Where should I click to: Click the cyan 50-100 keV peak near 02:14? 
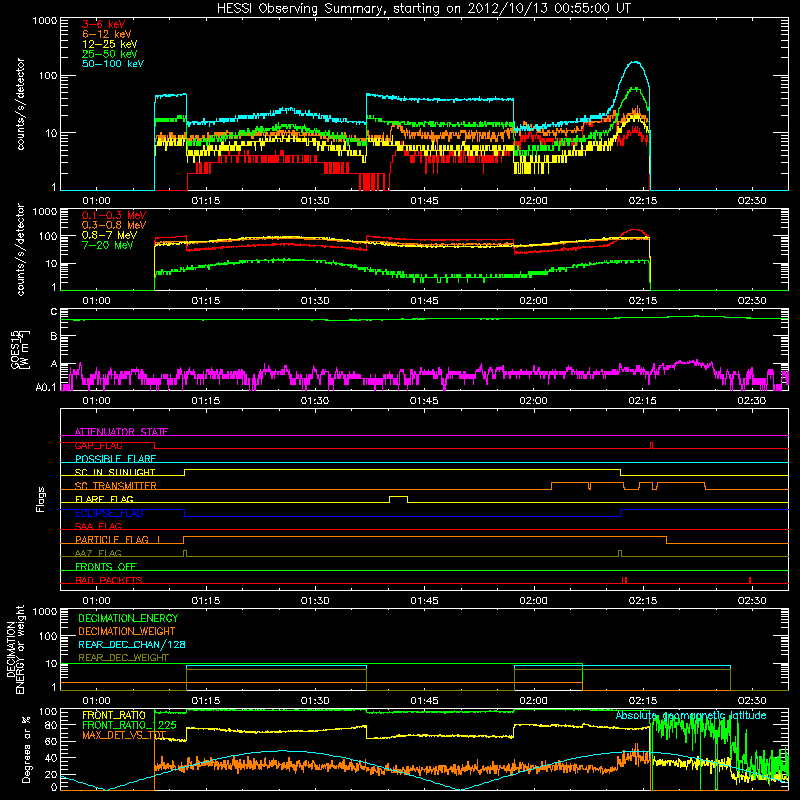(x=635, y=63)
